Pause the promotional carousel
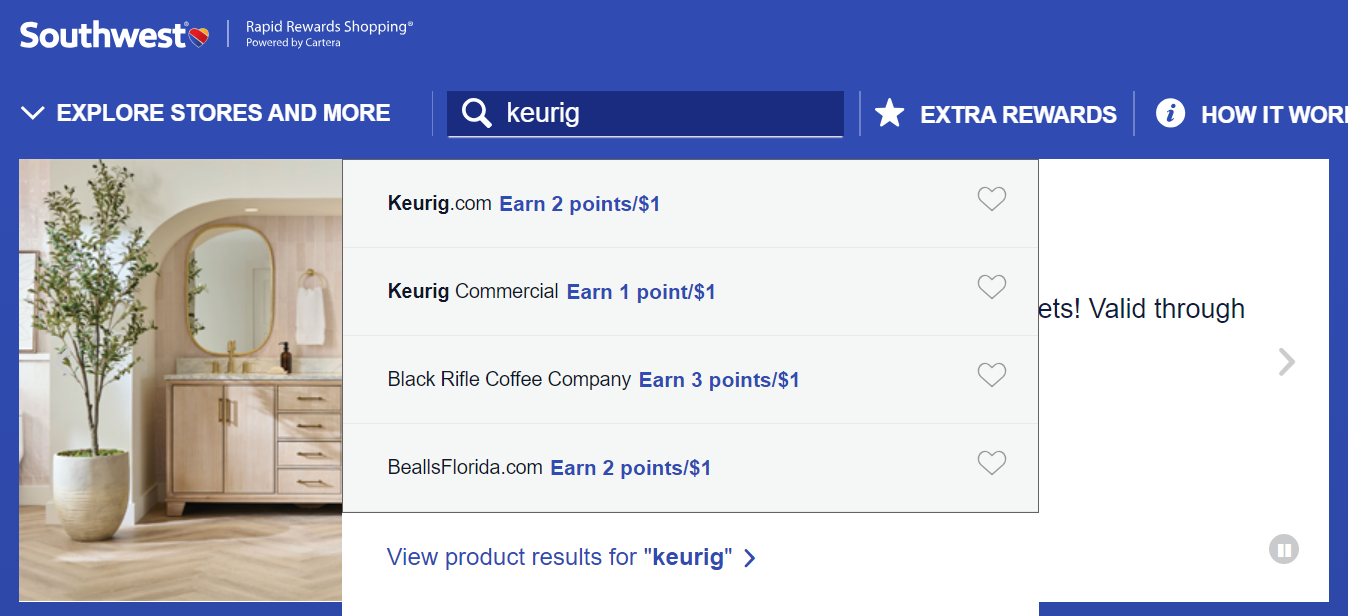The height and width of the screenshot is (616, 1348). coord(1284,548)
